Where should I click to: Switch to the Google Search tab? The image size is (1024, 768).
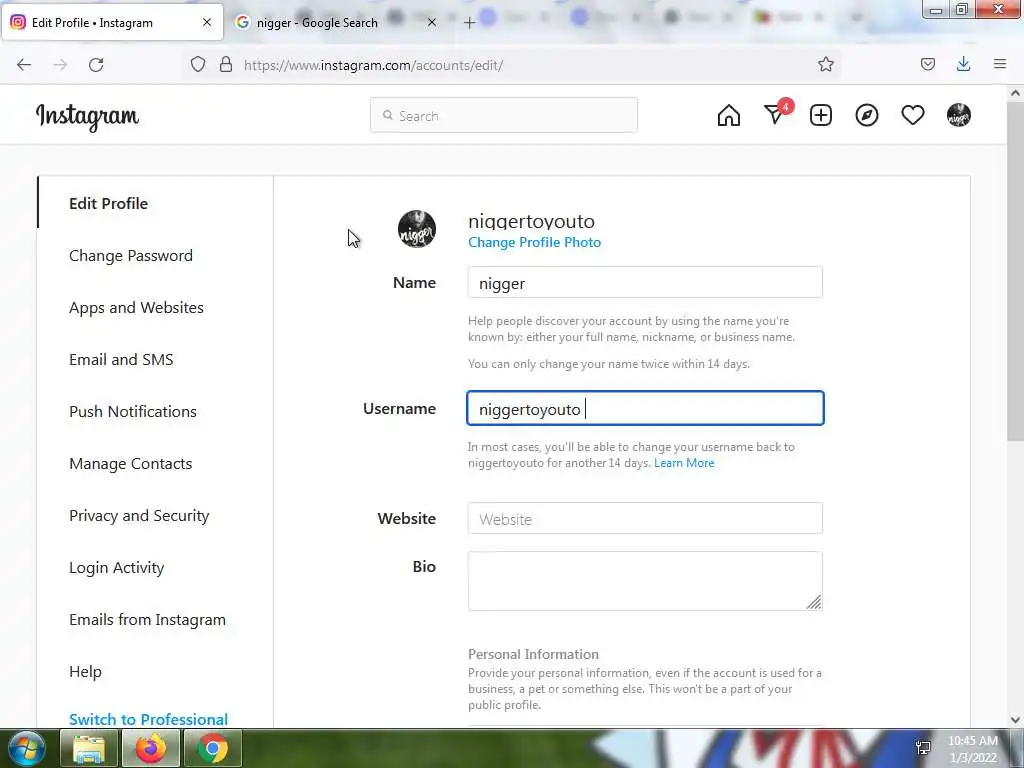point(317,23)
